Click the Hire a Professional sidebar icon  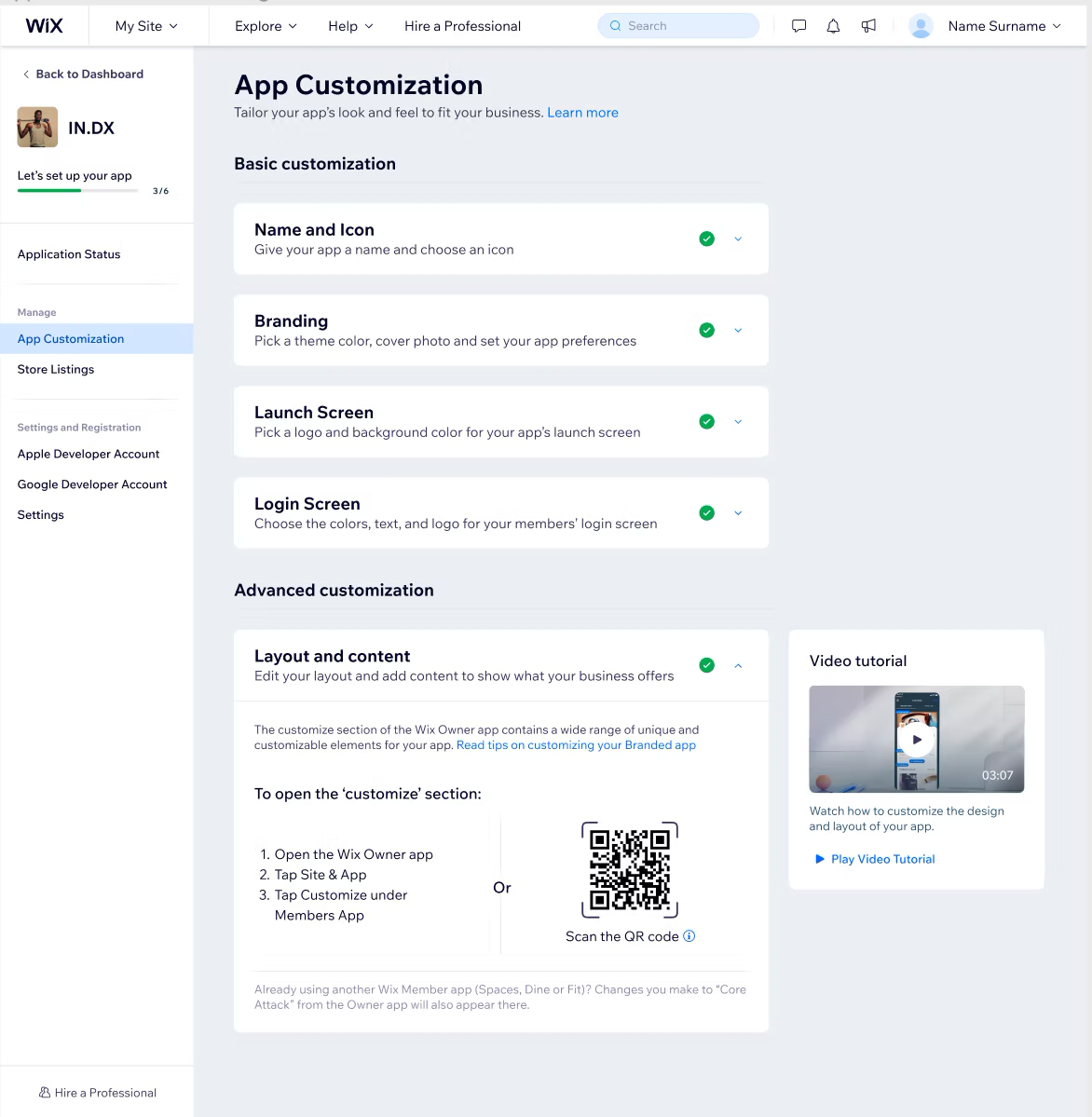tap(44, 1092)
